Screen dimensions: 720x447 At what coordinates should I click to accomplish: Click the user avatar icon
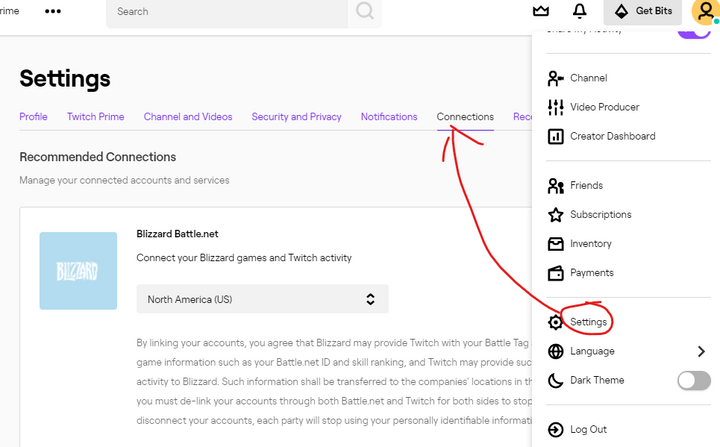pyautogui.click(x=705, y=11)
